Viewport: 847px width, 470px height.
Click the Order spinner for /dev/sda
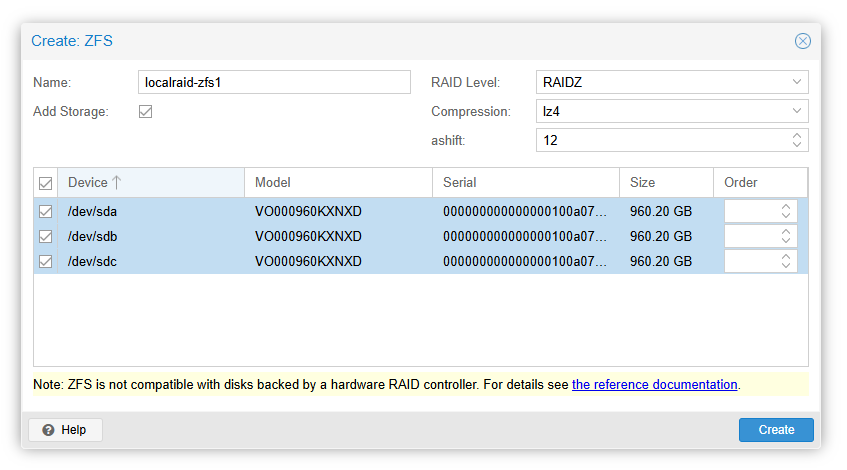(x=761, y=211)
